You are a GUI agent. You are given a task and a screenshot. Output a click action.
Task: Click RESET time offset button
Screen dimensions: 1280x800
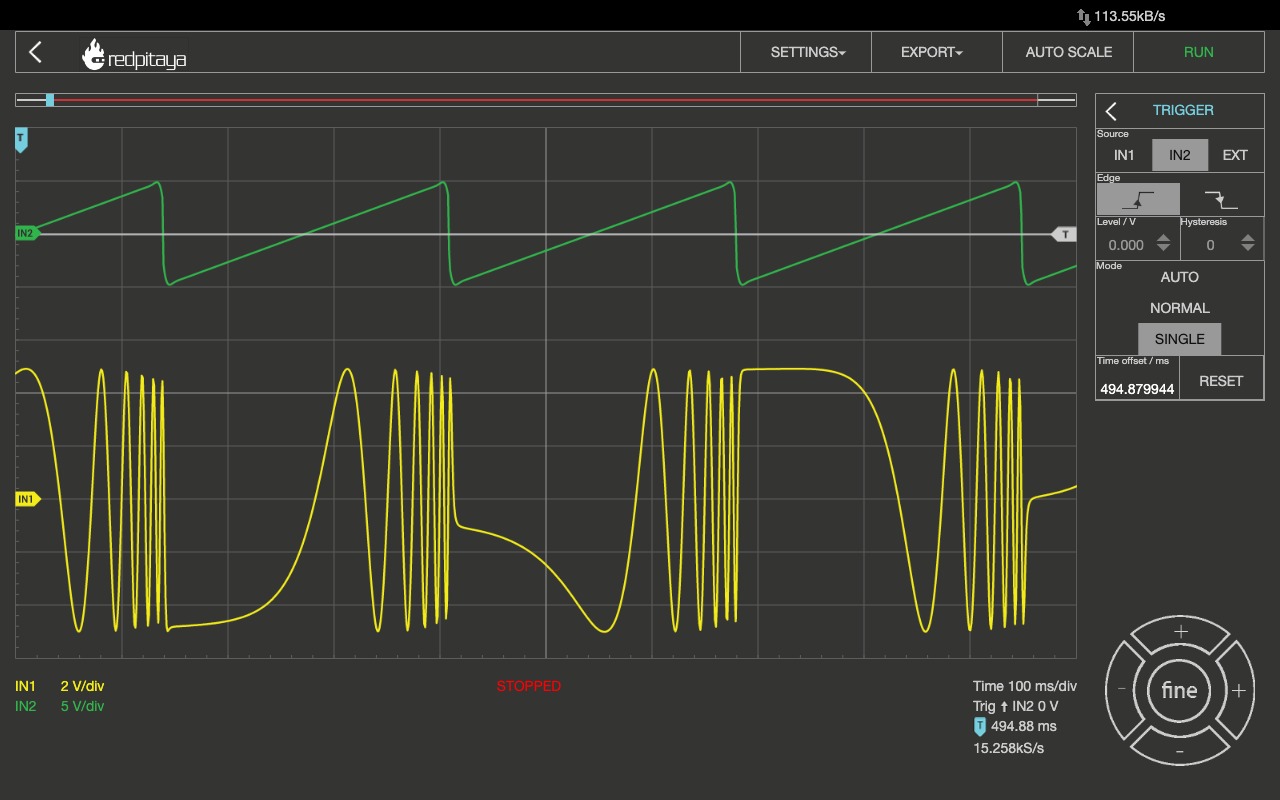(x=1221, y=381)
